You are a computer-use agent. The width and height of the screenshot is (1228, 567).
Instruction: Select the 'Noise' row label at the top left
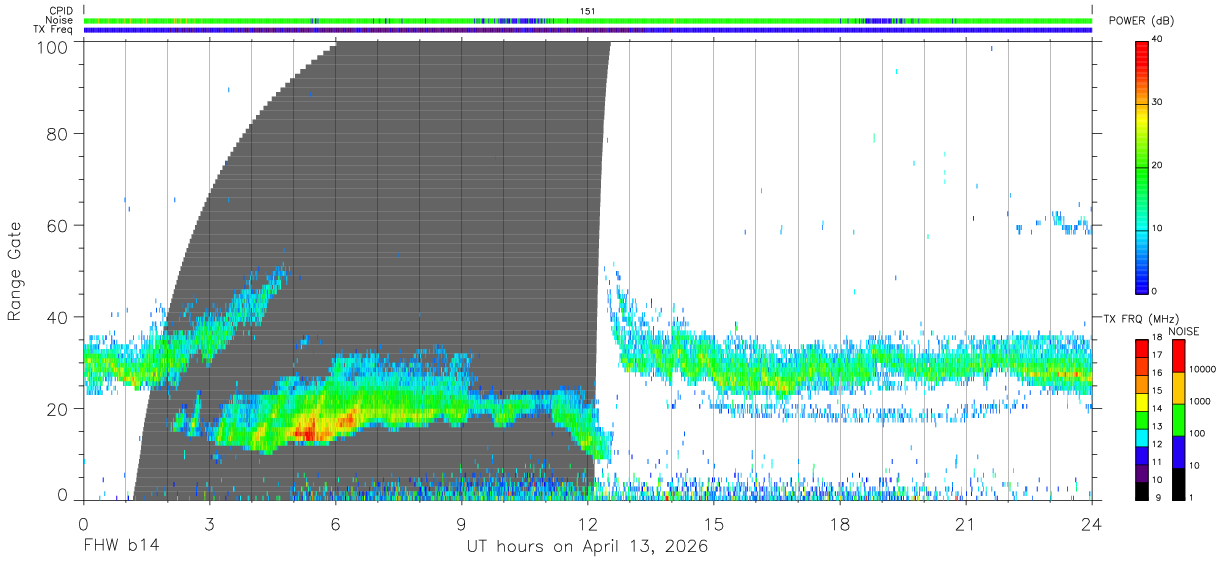click(59, 20)
